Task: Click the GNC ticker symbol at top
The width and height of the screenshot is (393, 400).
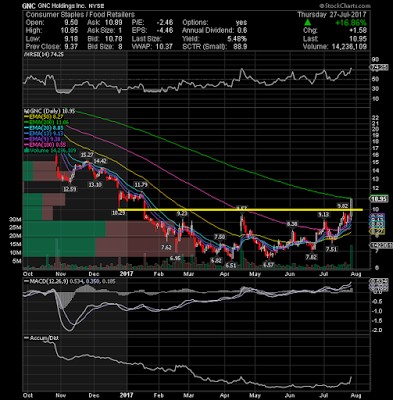Action: [x=27, y=6]
